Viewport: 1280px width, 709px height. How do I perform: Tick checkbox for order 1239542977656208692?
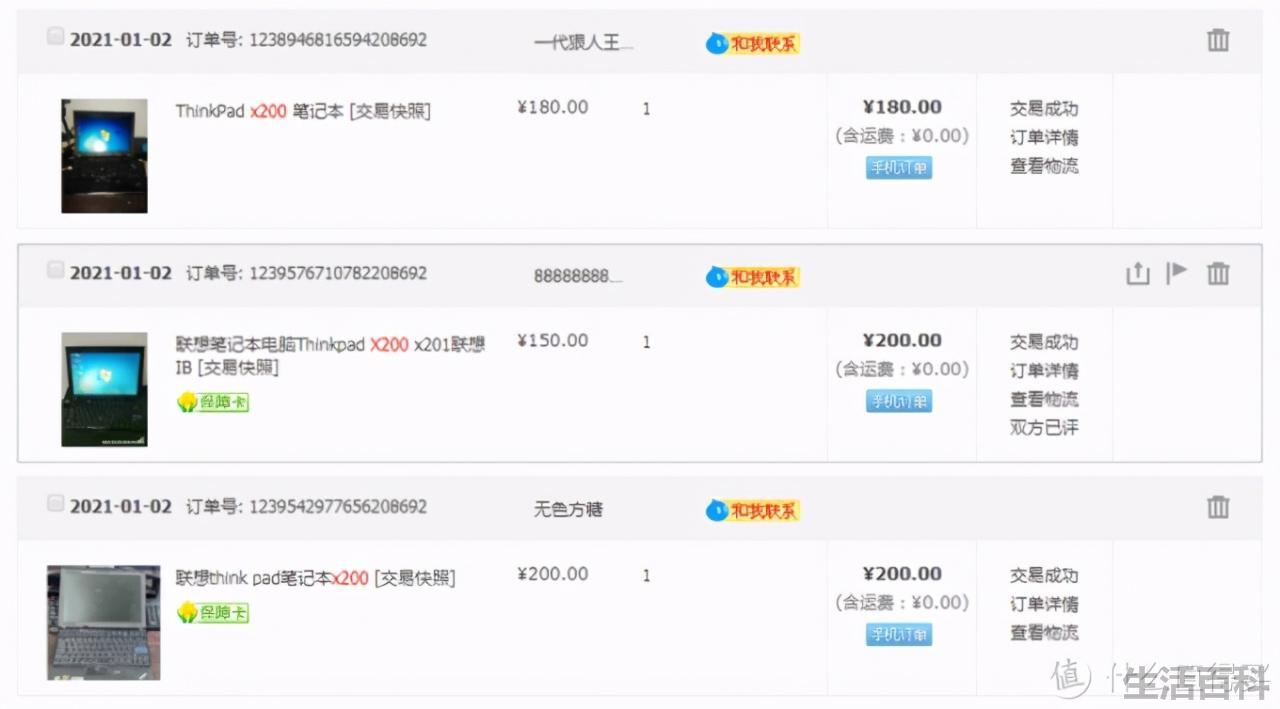(x=55, y=503)
